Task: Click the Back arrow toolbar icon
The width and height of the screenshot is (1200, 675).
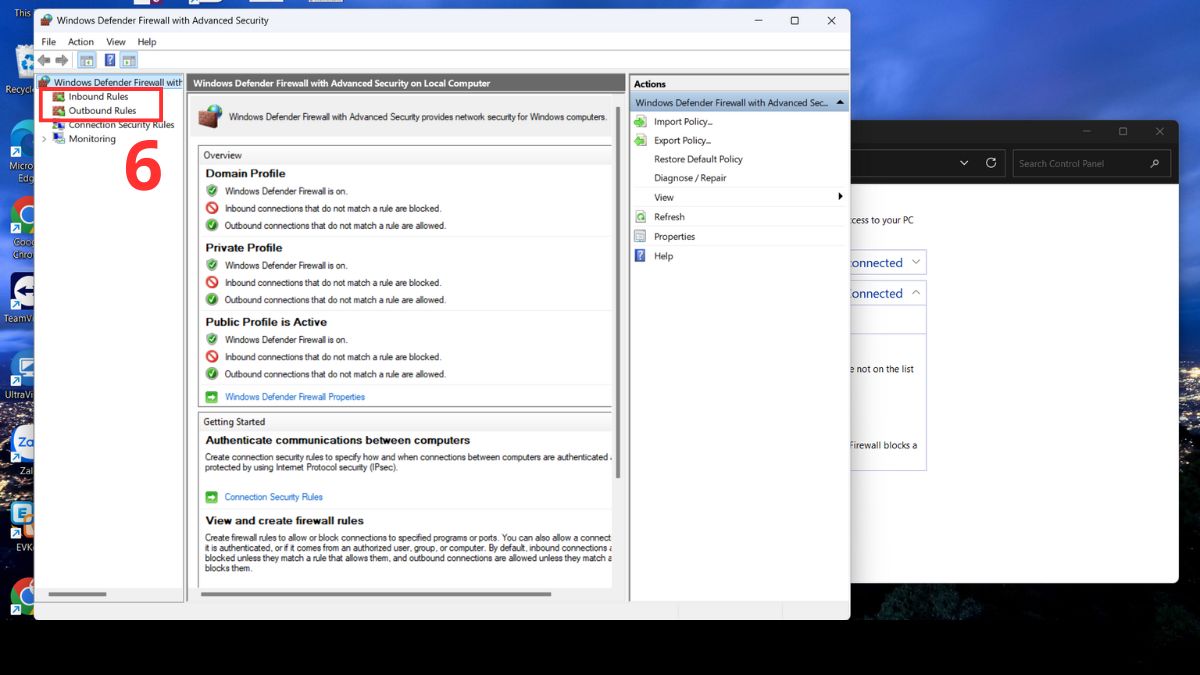Action: pos(44,60)
